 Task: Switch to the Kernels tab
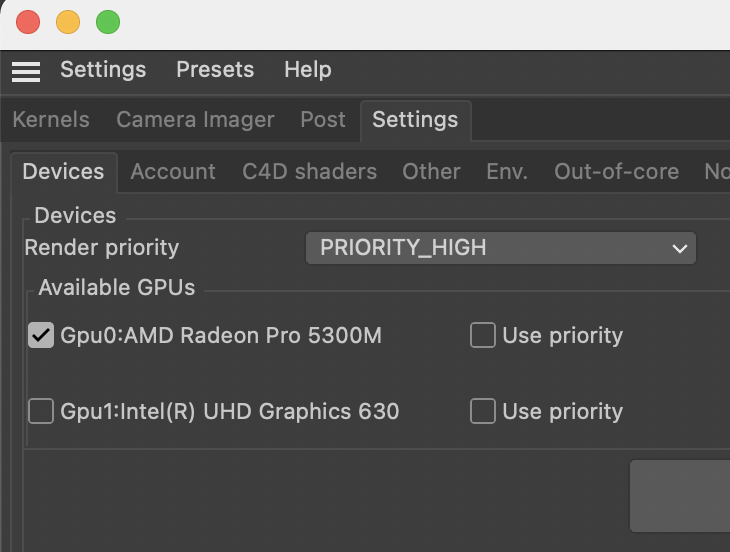51,120
